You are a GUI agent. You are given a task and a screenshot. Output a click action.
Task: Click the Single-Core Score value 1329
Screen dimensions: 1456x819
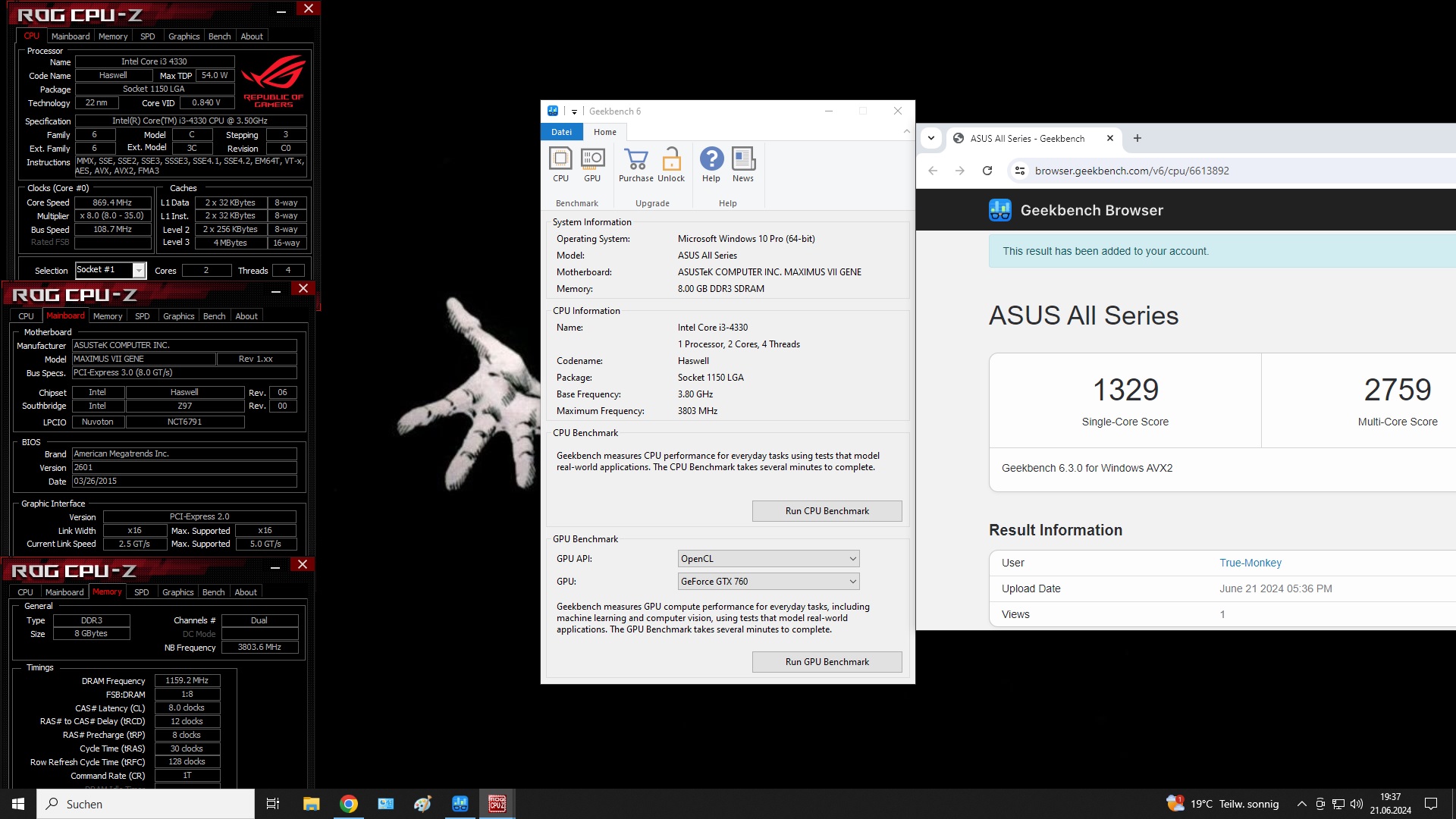point(1125,390)
